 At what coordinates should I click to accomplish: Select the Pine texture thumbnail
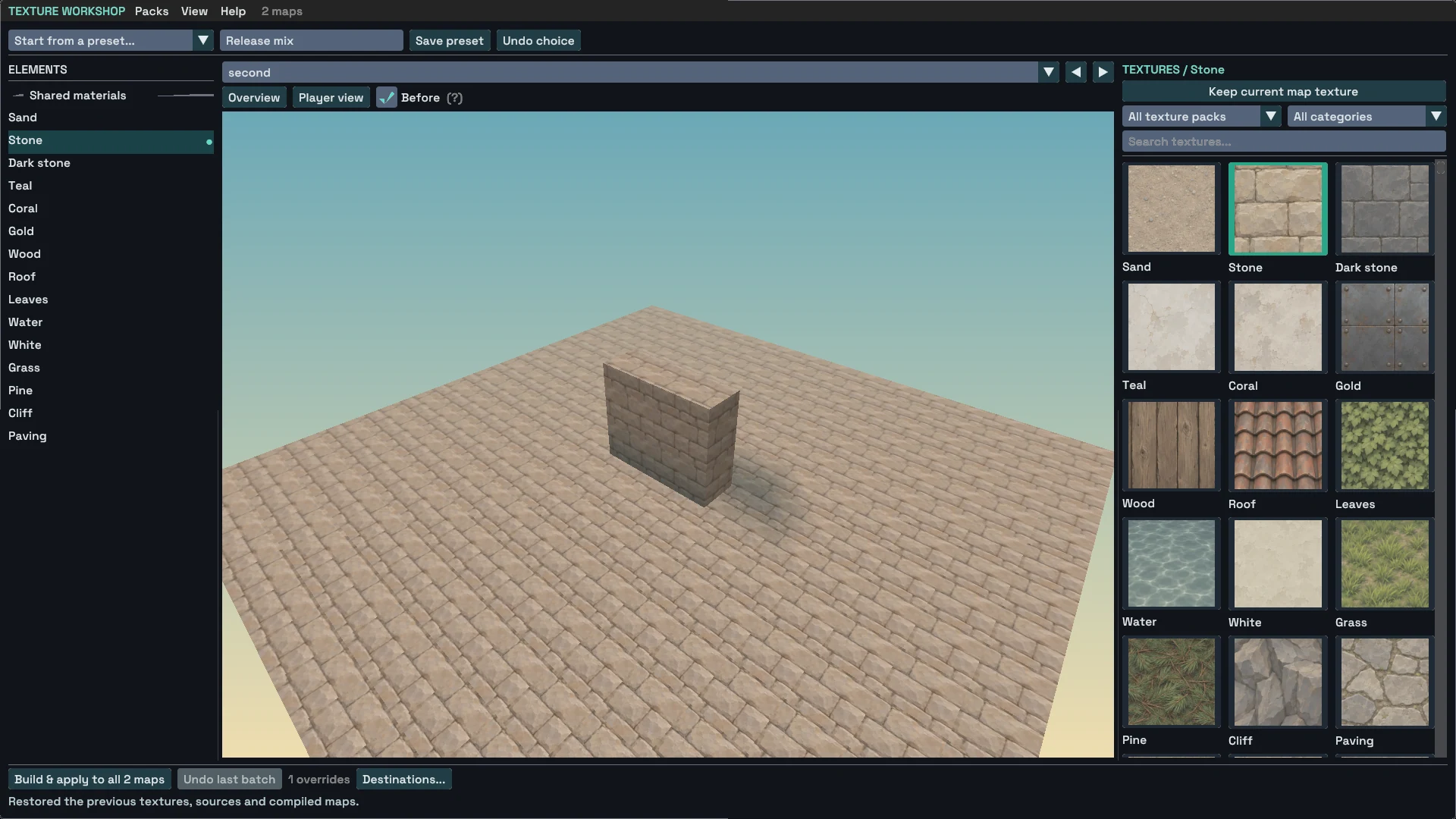pos(1171,682)
